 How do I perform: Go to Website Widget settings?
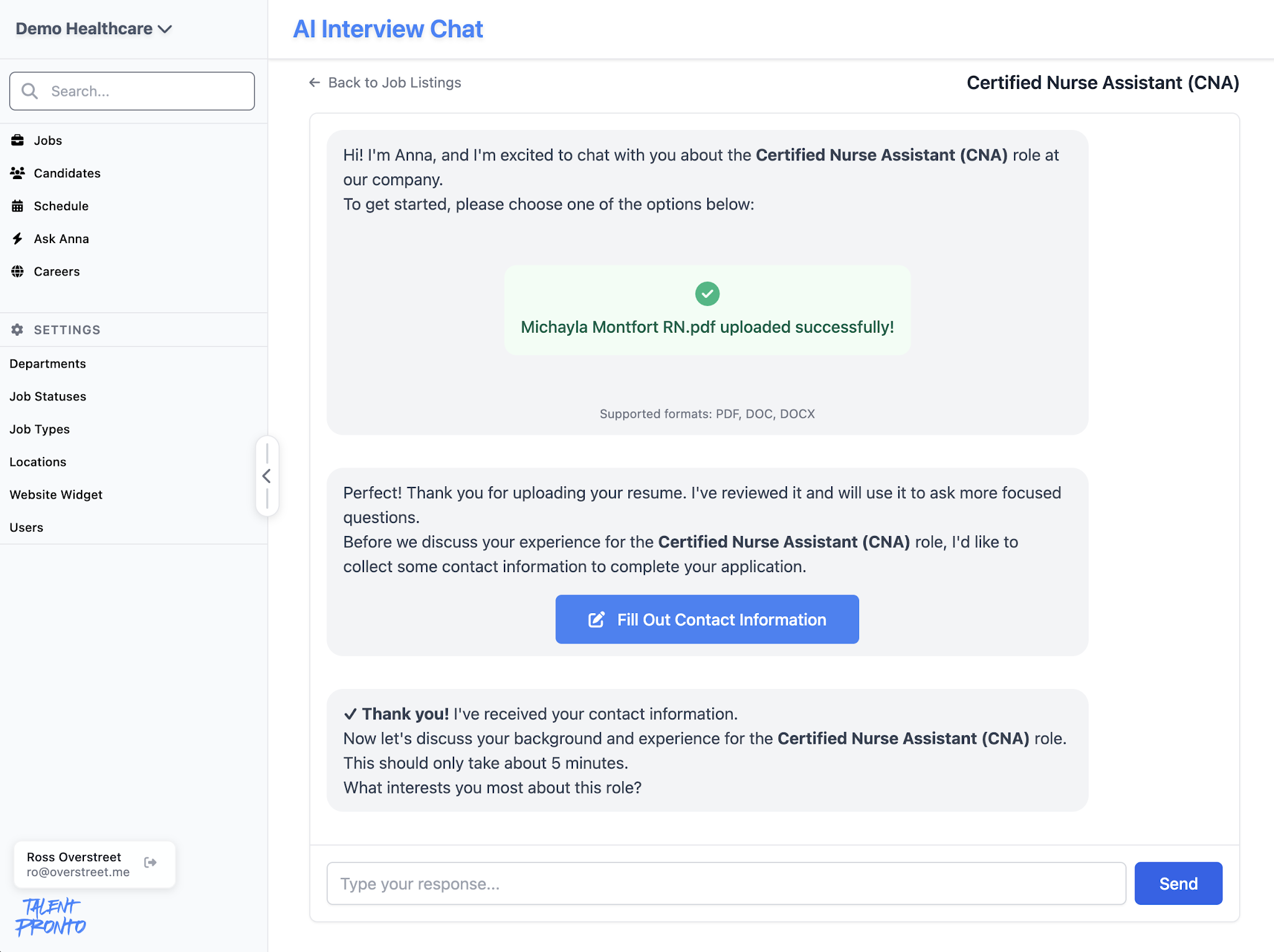[56, 495]
